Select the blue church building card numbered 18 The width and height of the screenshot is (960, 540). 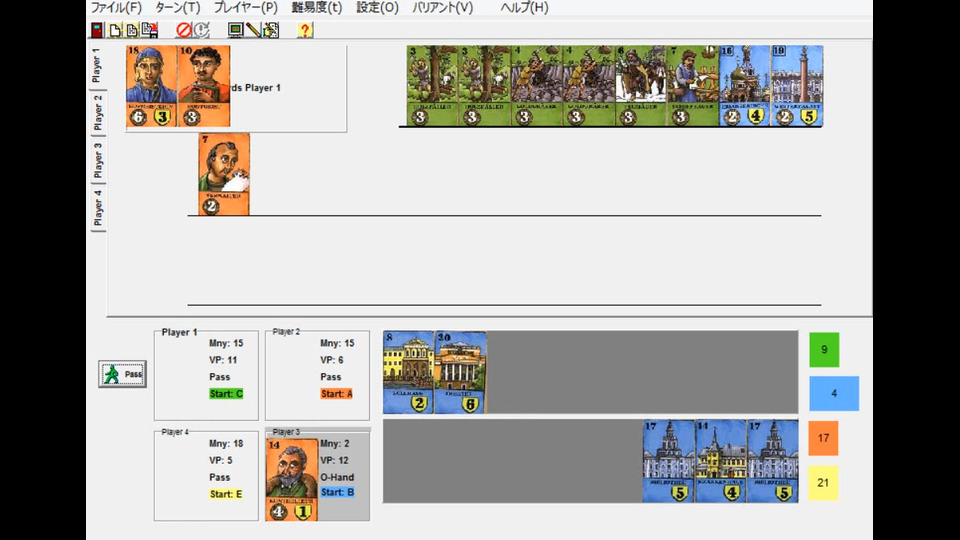[745, 86]
